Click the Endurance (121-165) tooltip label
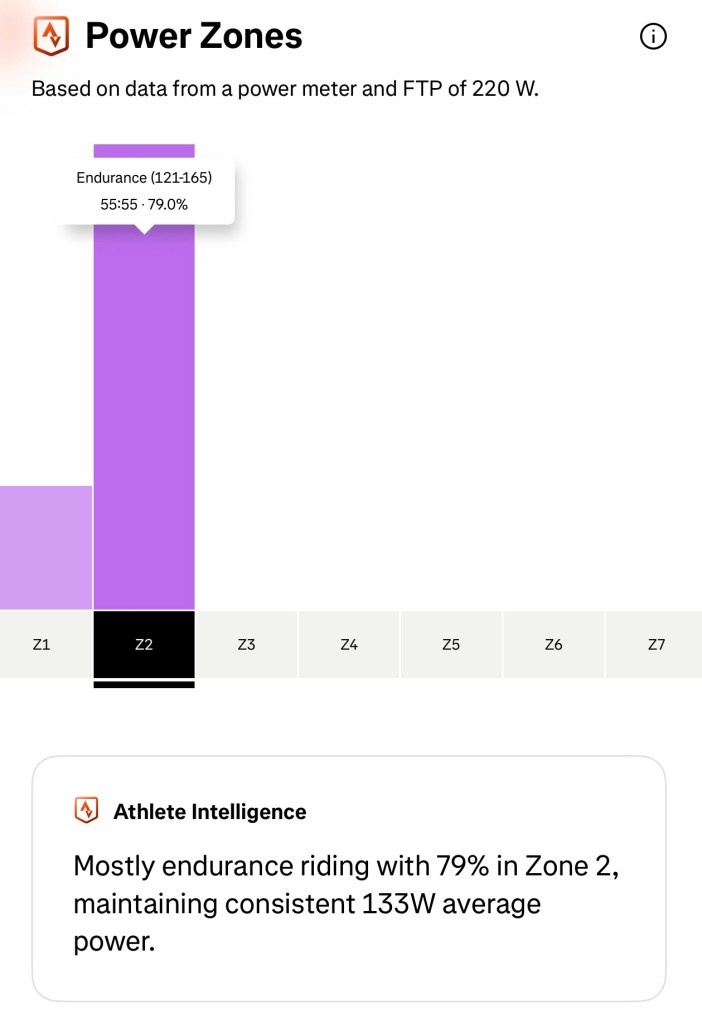 (144, 178)
